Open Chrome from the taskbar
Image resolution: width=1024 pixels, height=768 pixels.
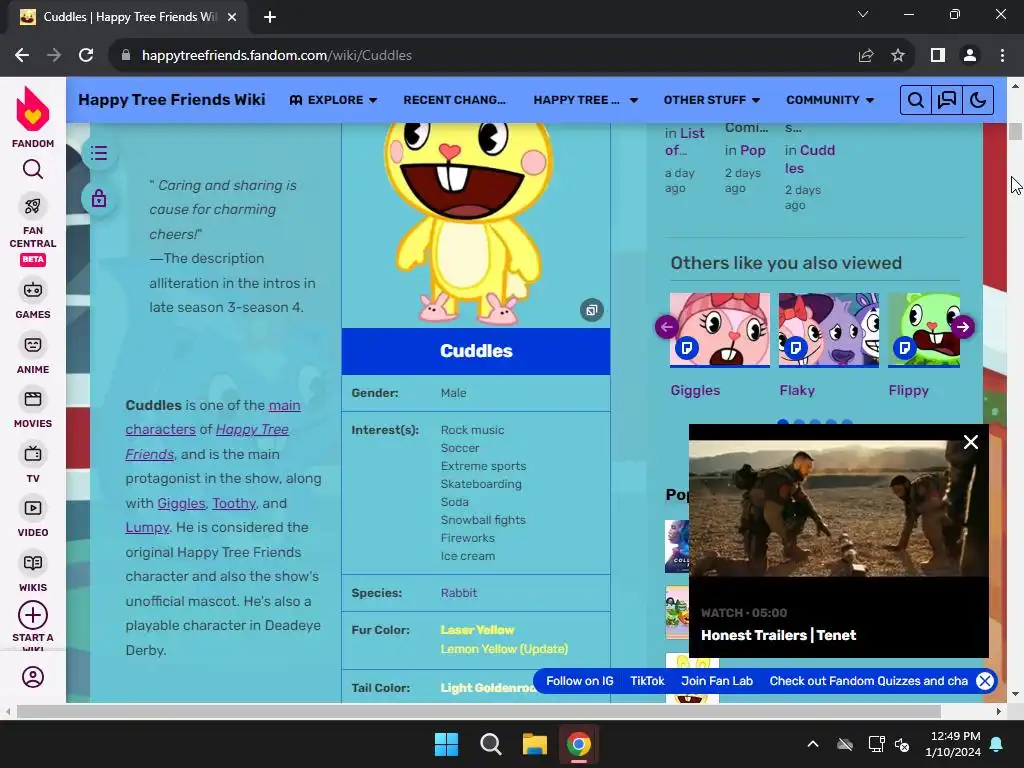(579, 744)
